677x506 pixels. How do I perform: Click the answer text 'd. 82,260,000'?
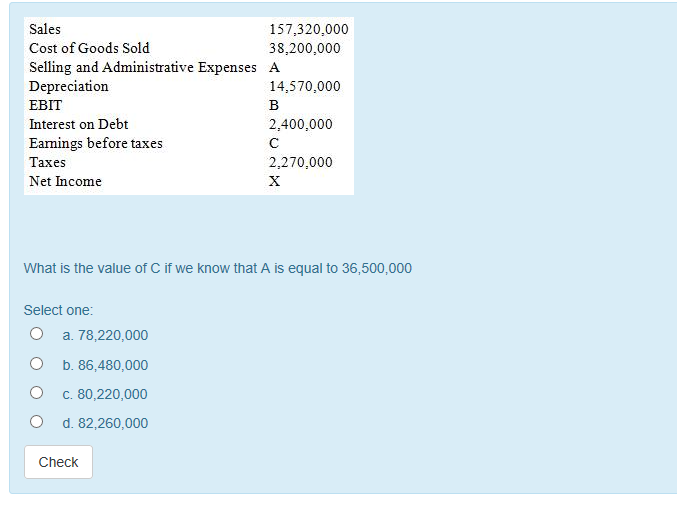click(105, 423)
